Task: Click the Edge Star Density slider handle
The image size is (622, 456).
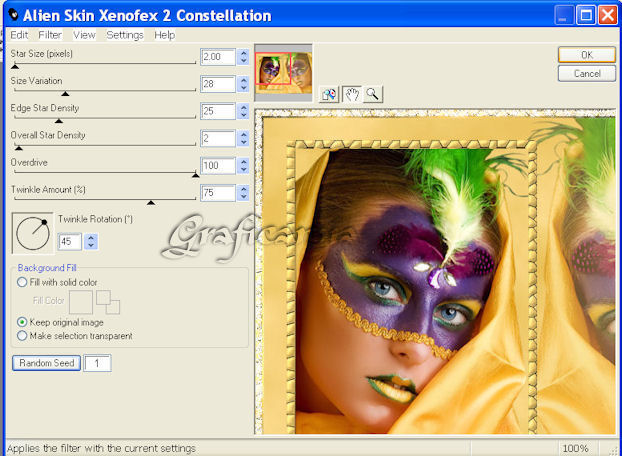Action: tap(59, 121)
